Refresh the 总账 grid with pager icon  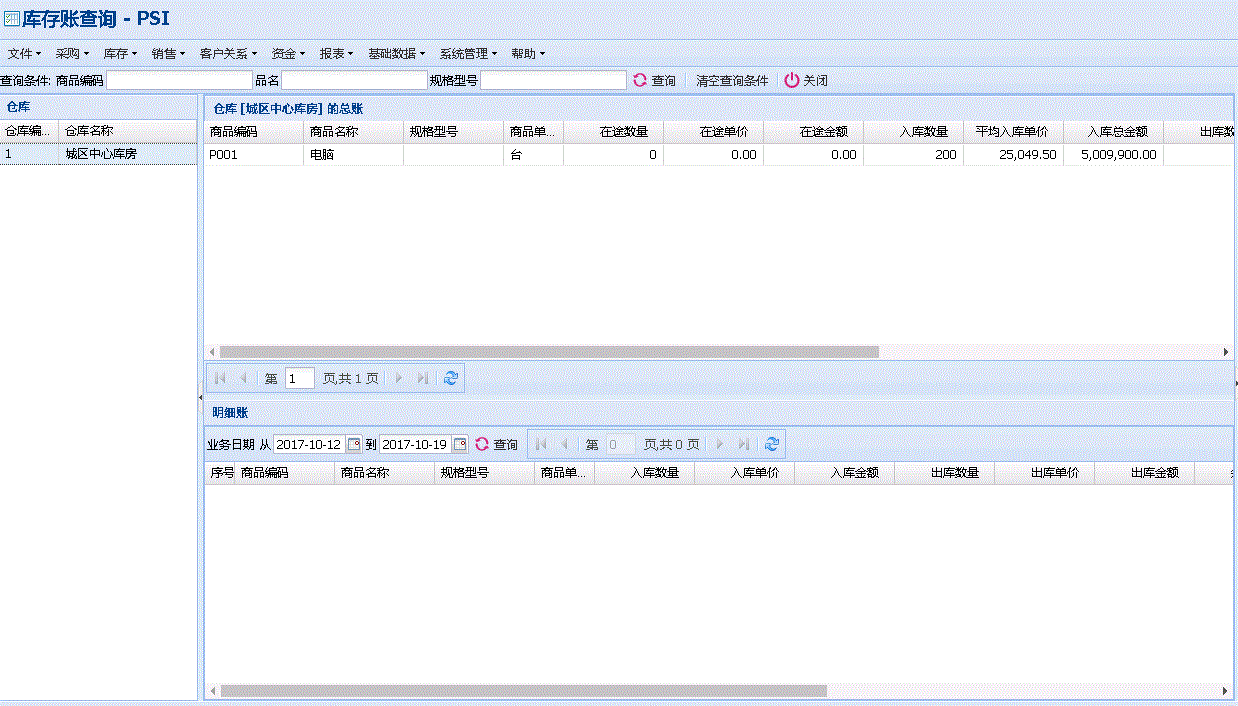(x=451, y=378)
